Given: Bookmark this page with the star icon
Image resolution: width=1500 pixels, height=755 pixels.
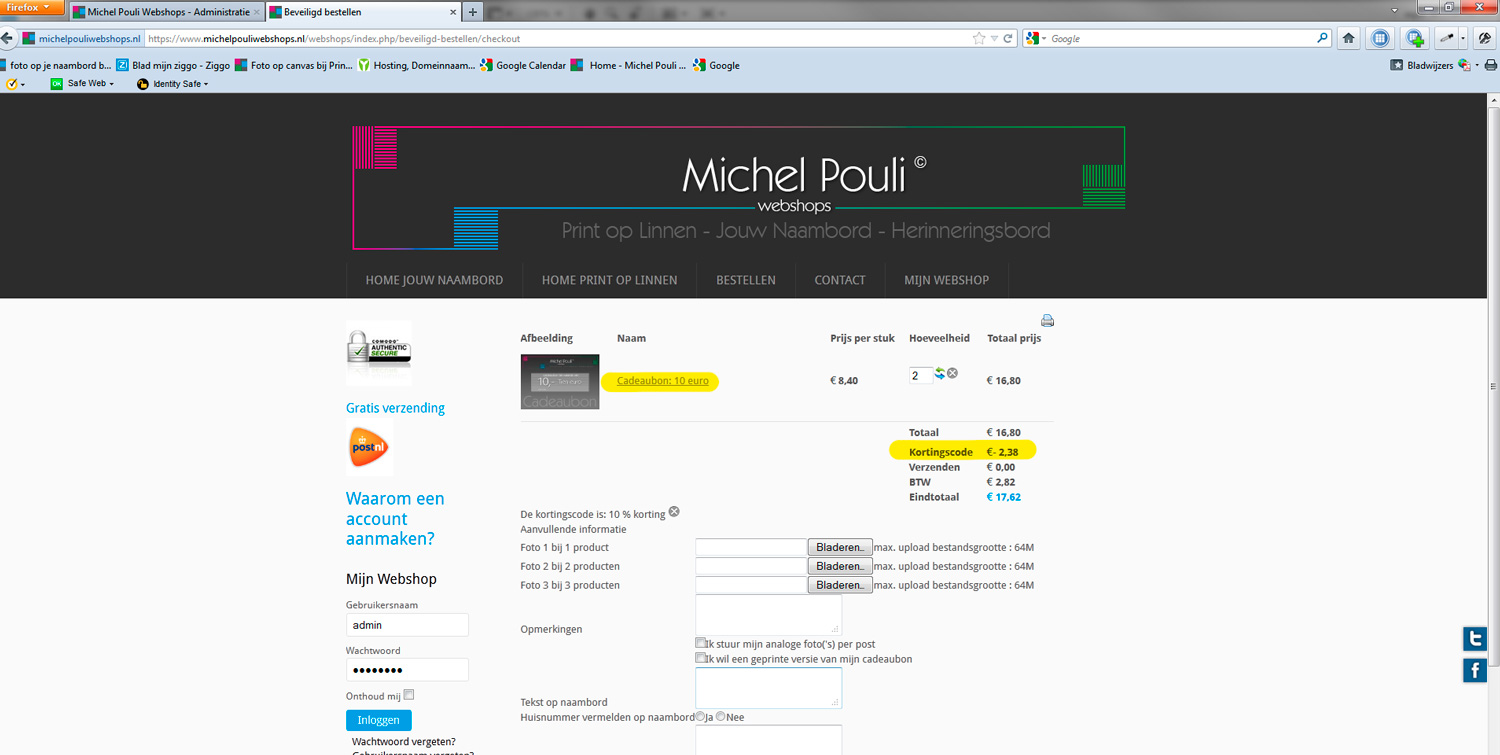Looking at the screenshot, I should coord(979,38).
